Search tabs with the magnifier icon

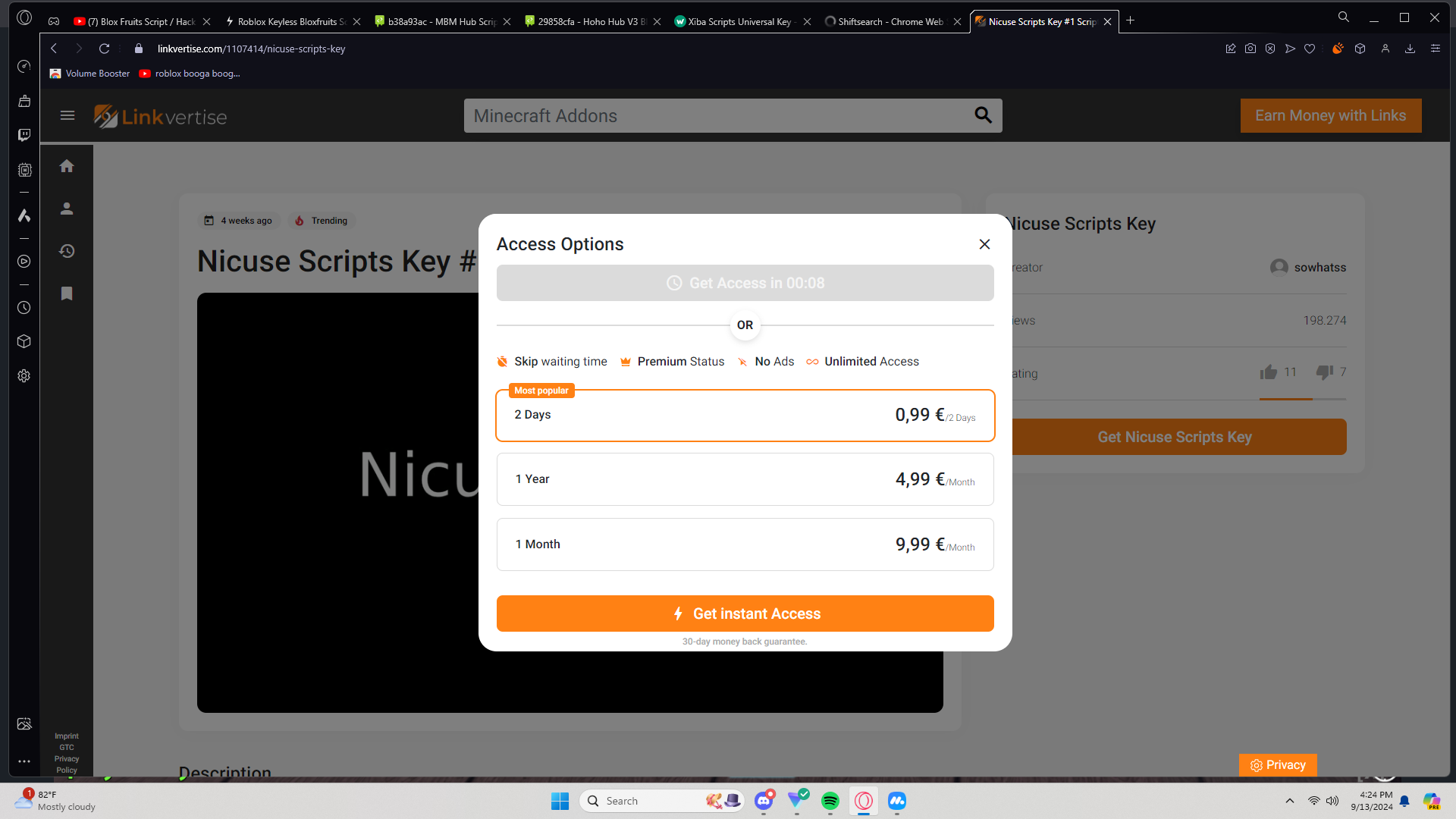click(1344, 17)
